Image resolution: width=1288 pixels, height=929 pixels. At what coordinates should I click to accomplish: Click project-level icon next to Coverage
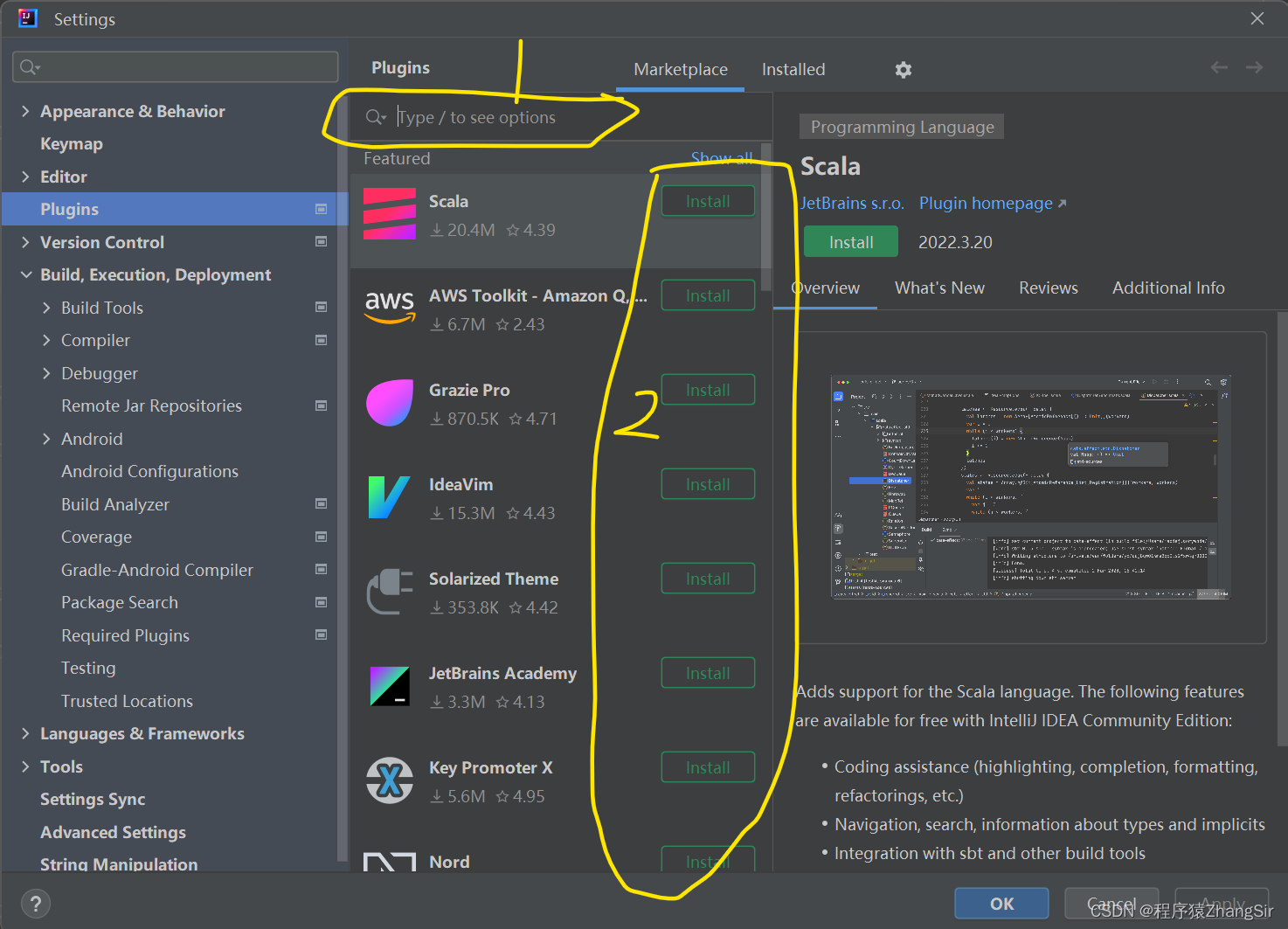[x=321, y=537]
